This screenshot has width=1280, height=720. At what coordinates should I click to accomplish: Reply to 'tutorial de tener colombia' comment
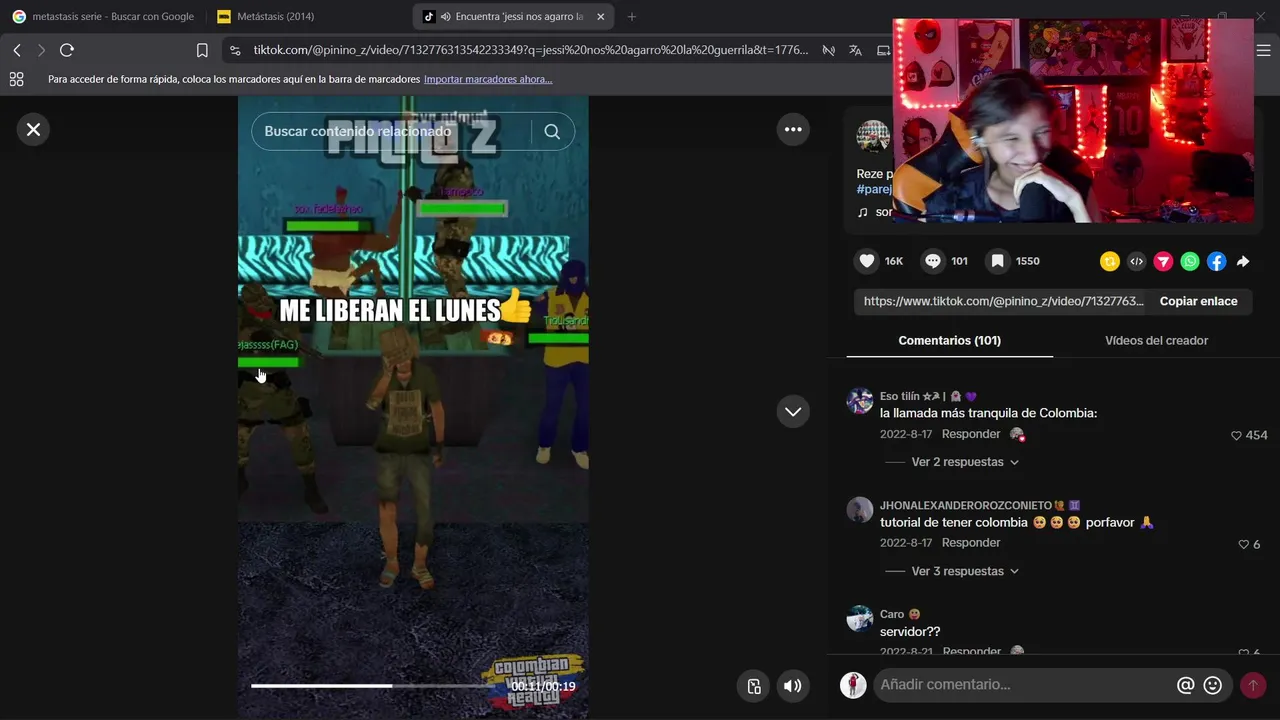point(970,543)
